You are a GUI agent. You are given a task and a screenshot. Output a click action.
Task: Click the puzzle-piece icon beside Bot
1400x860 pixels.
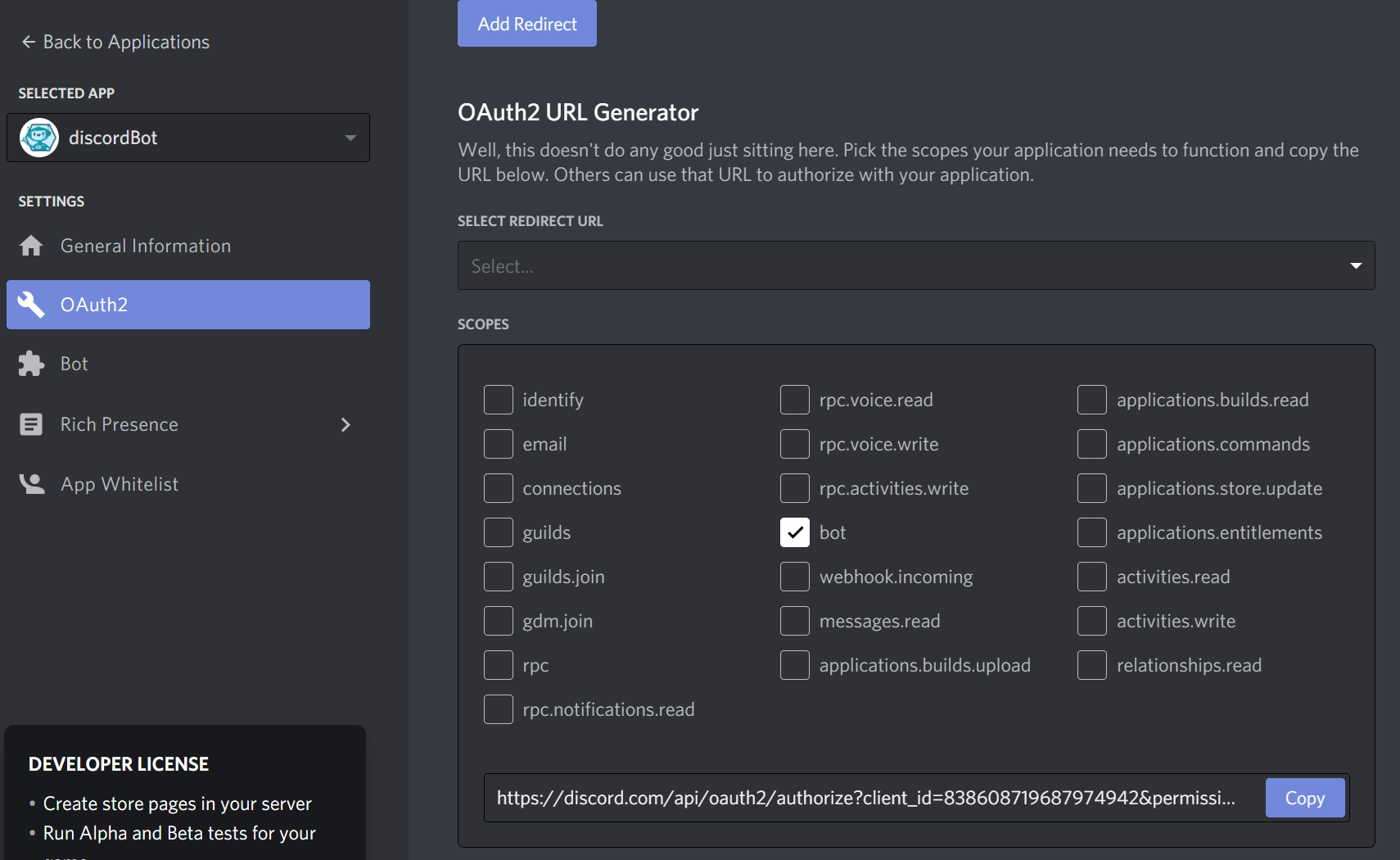[31, 363]
